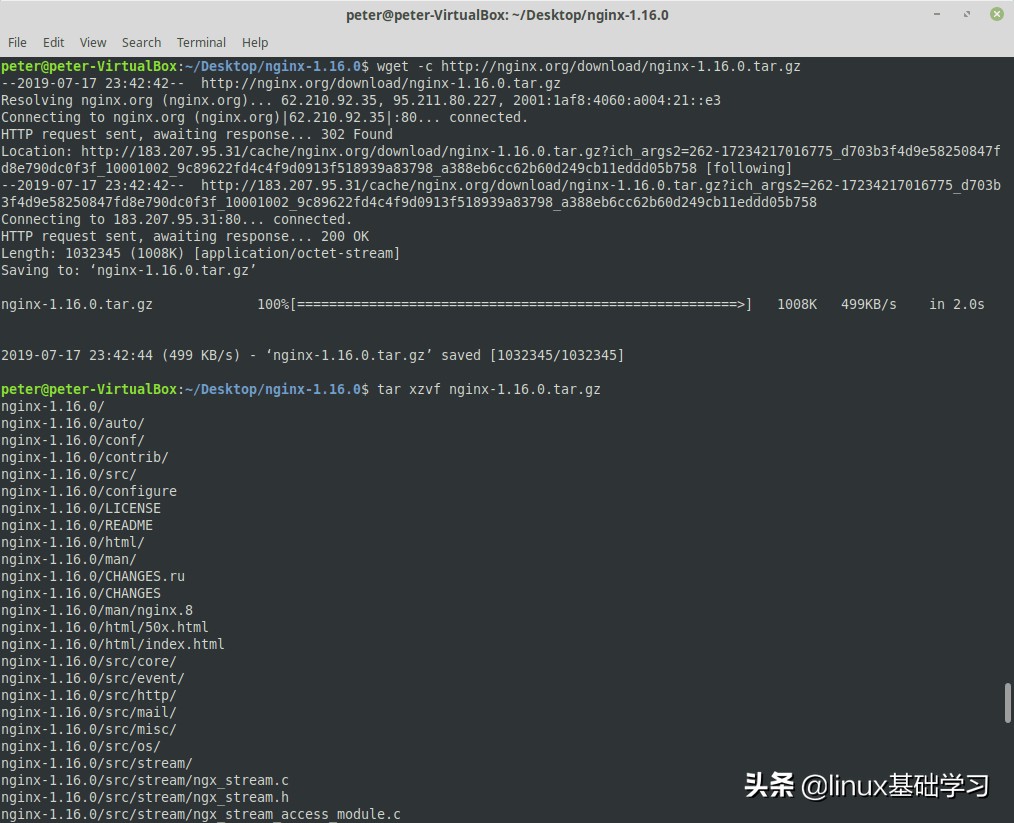Click the wget -c command text
Image resolution: width=1014 pixels, height=823 pixels.
click(x=588, y=66)
